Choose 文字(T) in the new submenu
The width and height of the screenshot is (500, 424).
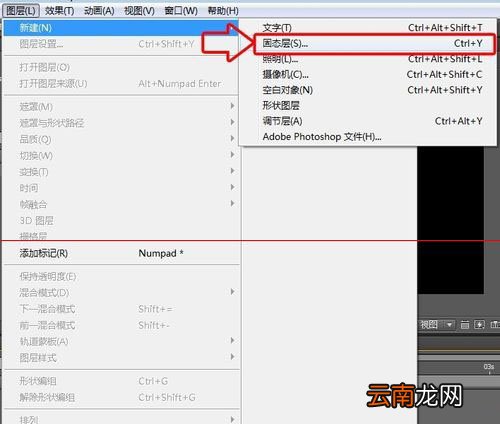368,28
